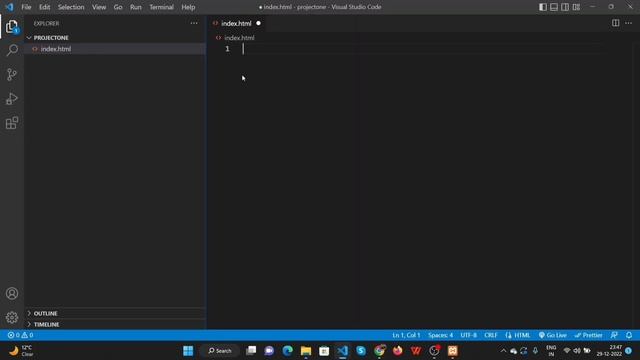Image resolution: width=640 pixels, height=360 pixels.
Task: Expand the TIMELINE section
Action: [115, 324]
